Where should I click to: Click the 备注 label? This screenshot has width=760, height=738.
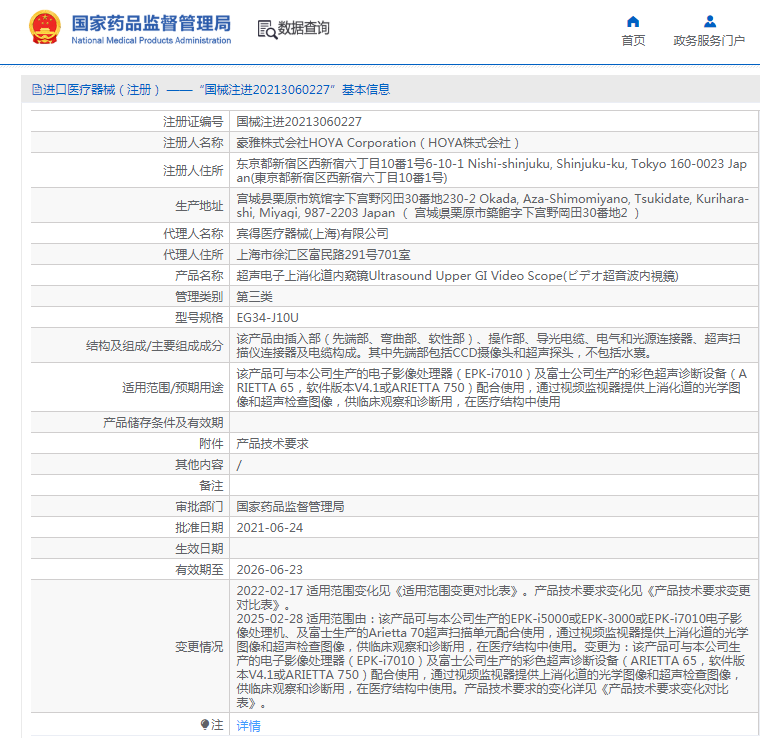pos(211,486)
